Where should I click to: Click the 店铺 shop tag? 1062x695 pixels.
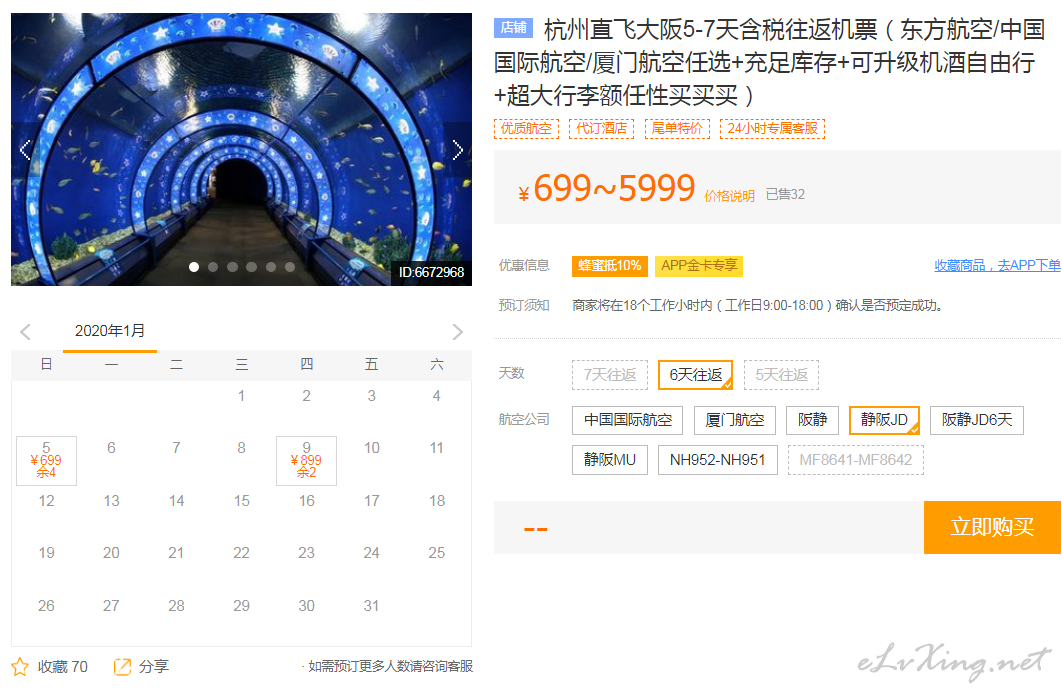tap(513, 27)
